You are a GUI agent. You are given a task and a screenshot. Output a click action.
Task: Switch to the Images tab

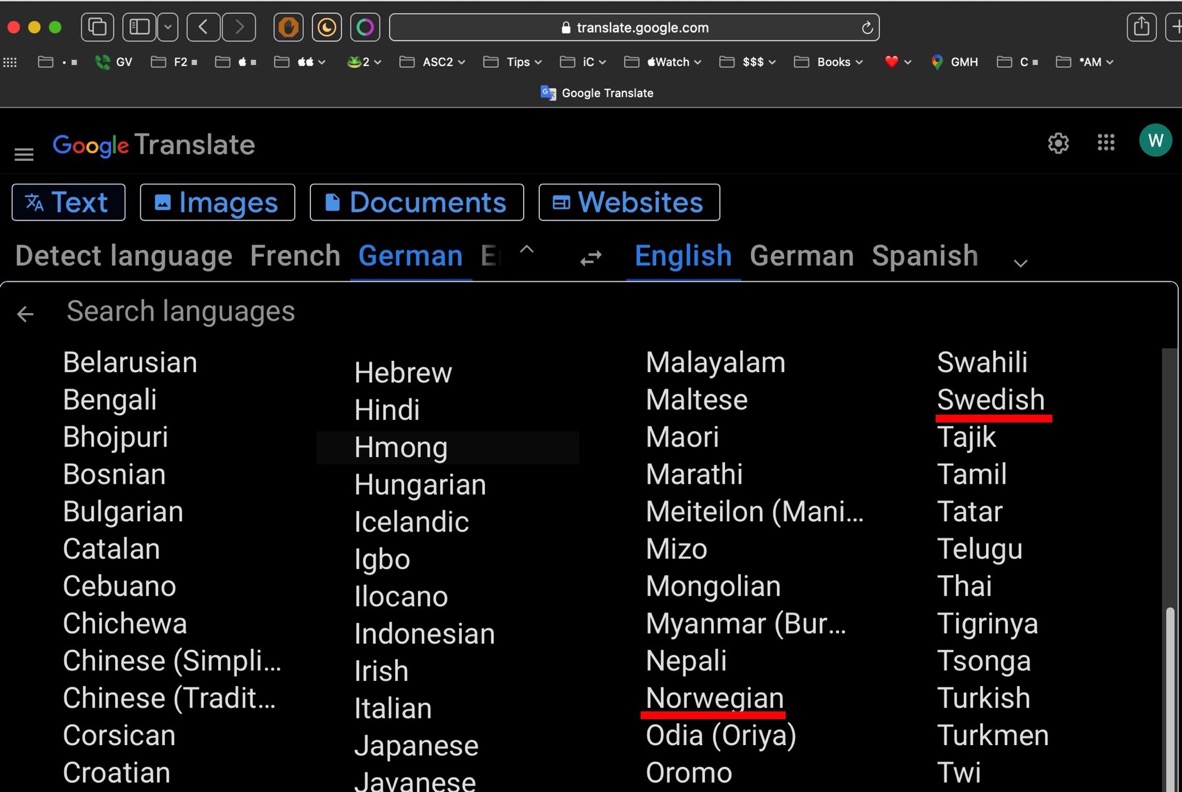[x=217, y=202]
